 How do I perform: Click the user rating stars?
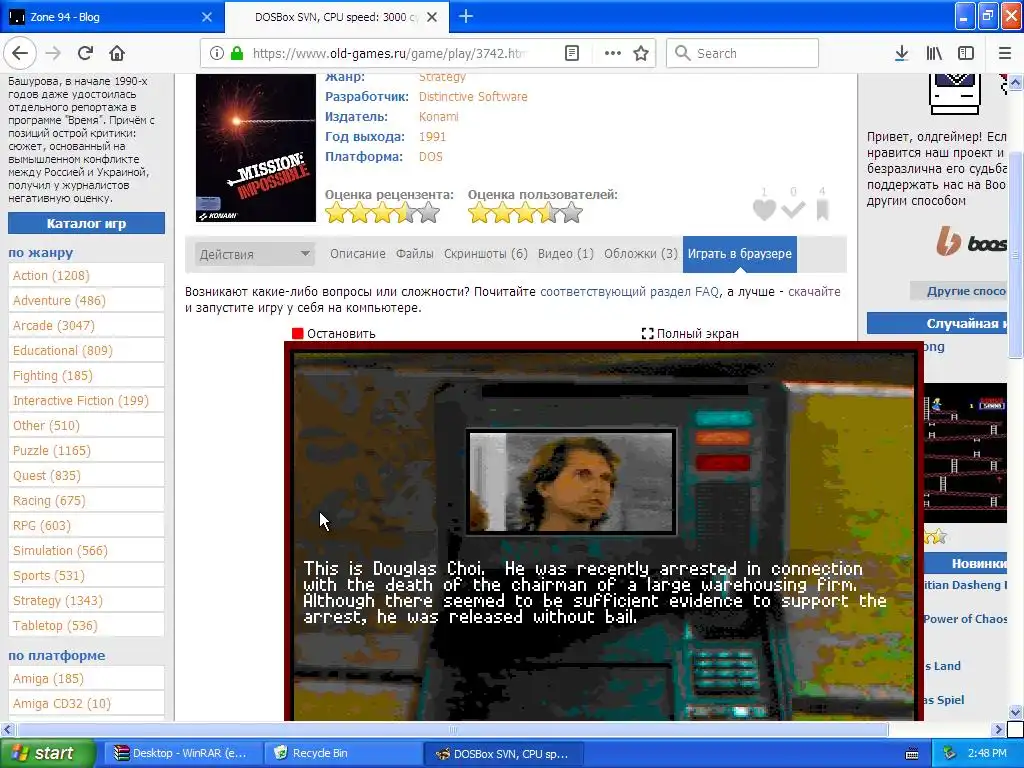(x=525, y=213)
